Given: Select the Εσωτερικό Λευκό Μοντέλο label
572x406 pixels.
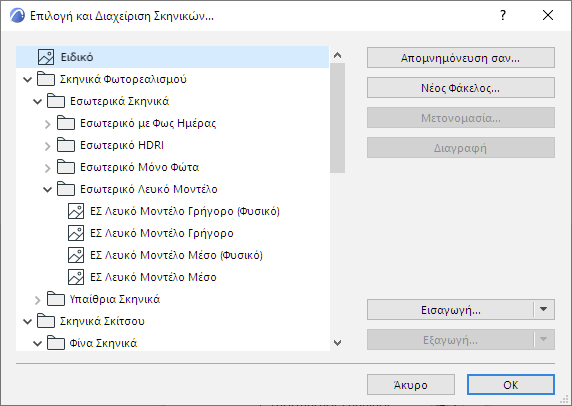Looking at the screenshot, I should (x=149, y=189).
